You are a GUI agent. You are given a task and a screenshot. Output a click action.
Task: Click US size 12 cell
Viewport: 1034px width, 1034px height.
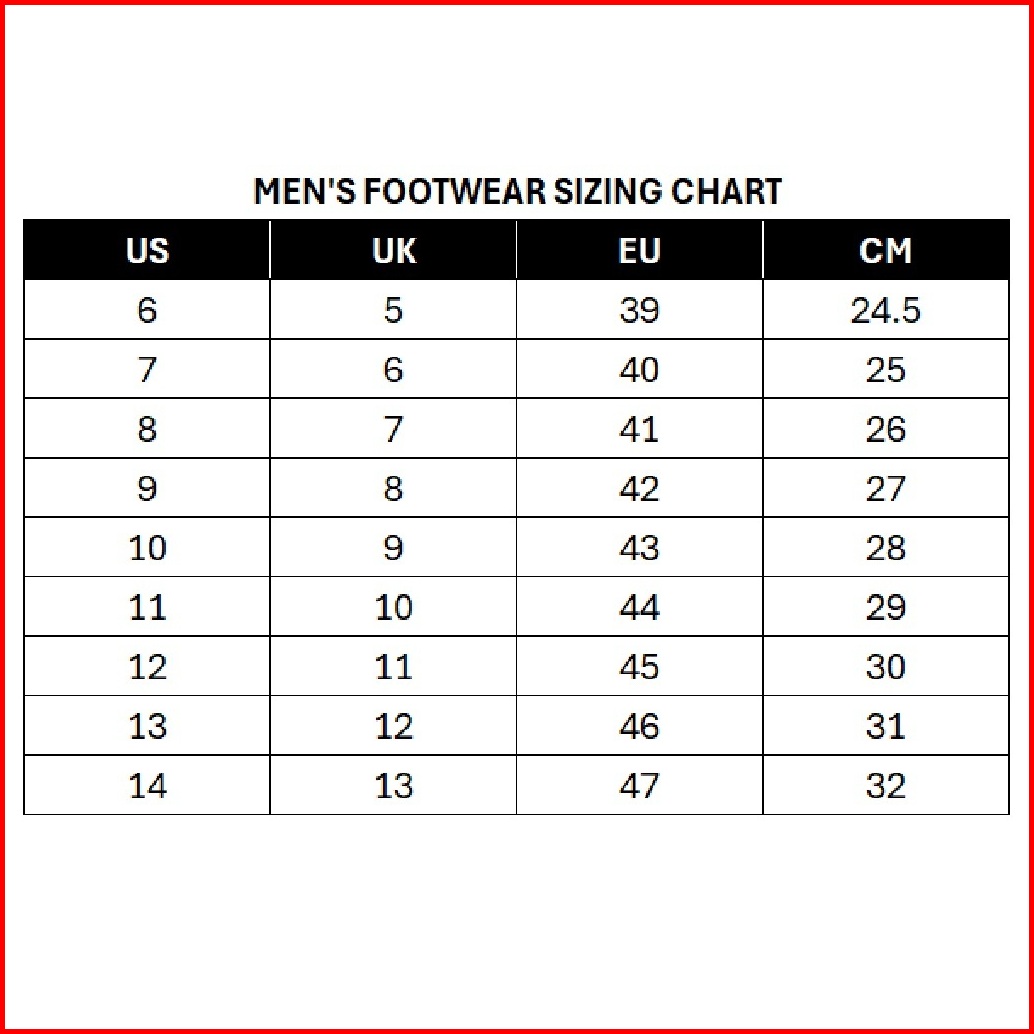pyautogui.click(x=147, y=667)
